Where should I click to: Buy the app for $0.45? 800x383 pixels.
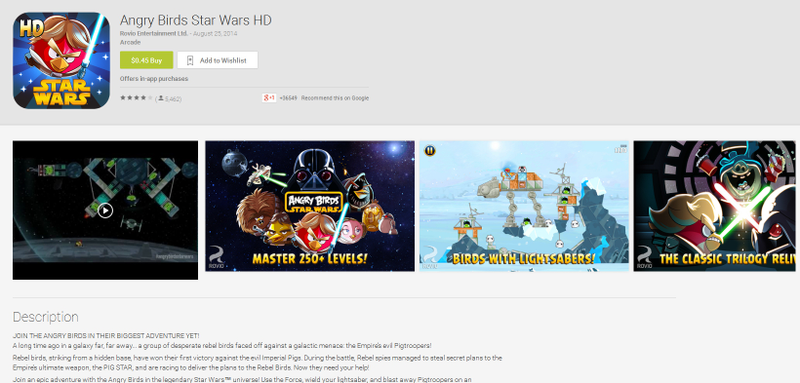(x=146, y=60)
